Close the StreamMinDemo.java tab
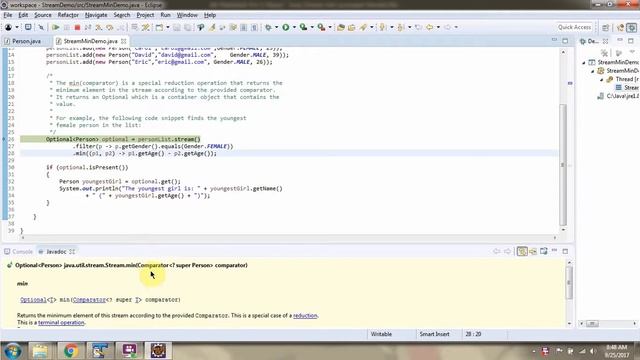 click(x=124, y=41)
